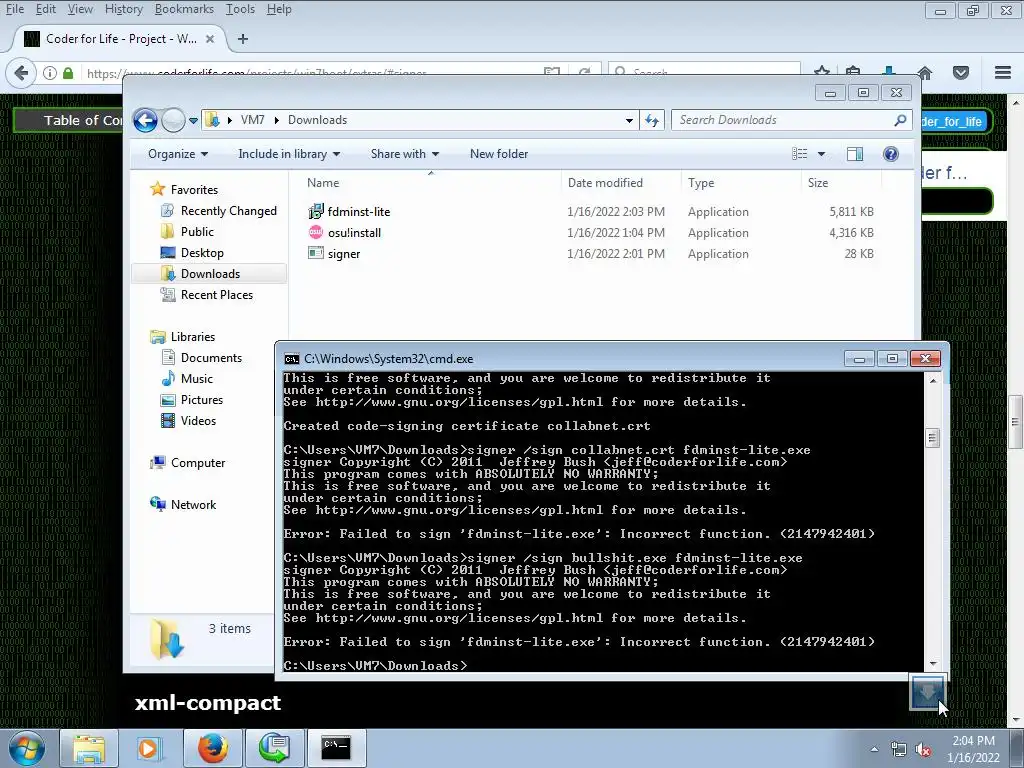The image size is (1024, 768).
Task: Click search magnifier icon in Explorer
Action: point(900,120)
